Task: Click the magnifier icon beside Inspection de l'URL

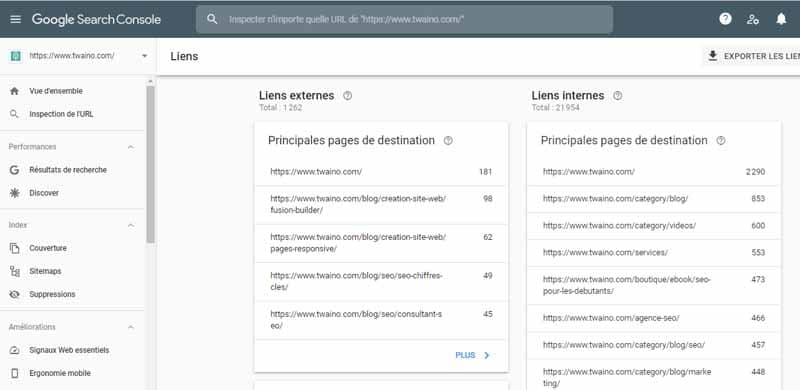Action: tap(14, 114)
